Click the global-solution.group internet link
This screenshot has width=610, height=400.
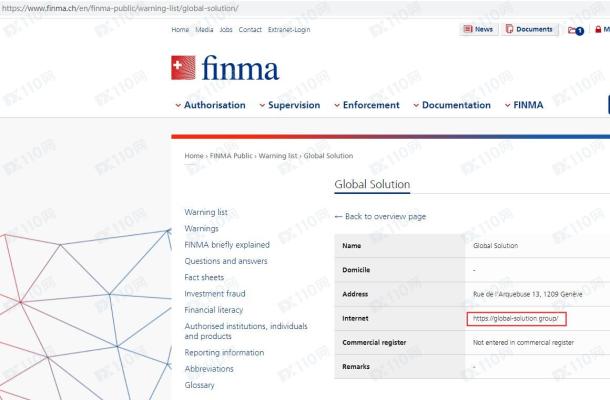[x=516, y=318]
